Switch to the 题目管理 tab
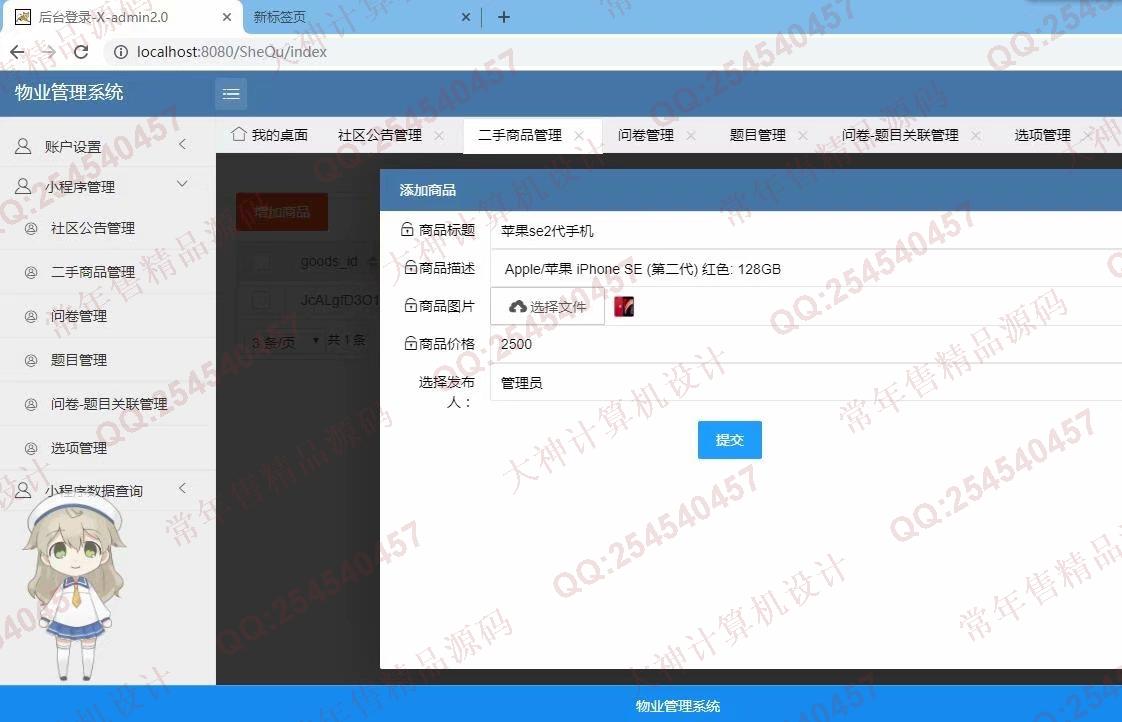1122x722 pixels. [x=758, y=135]
